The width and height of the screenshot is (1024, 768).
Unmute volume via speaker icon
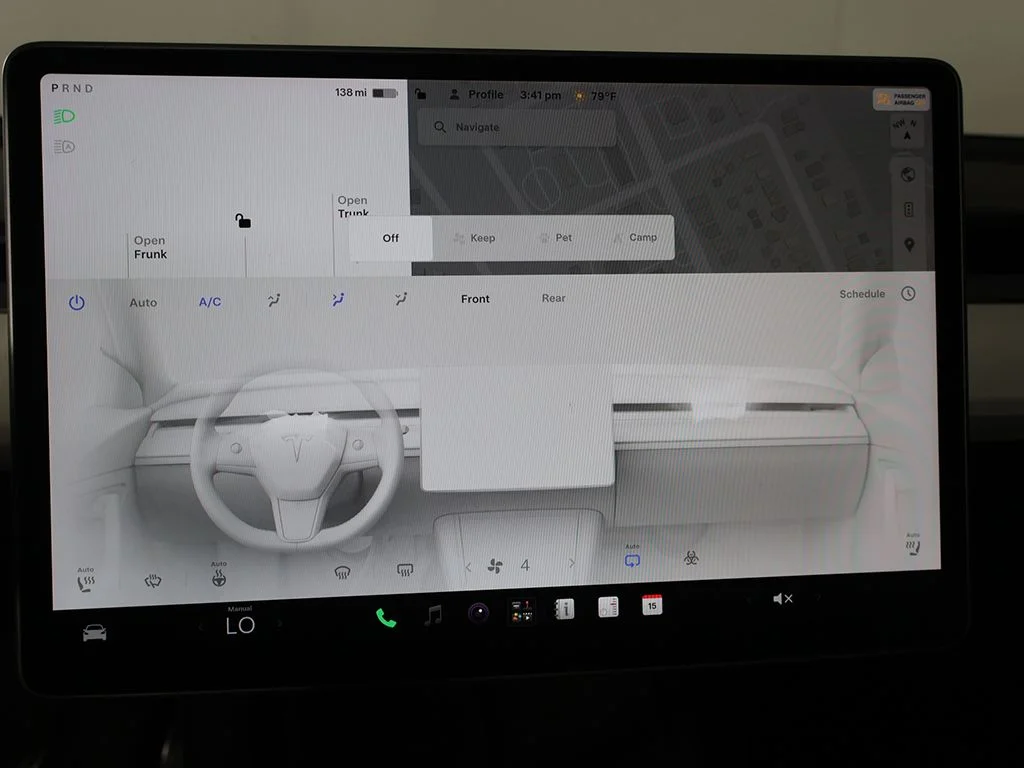[782, 598]
